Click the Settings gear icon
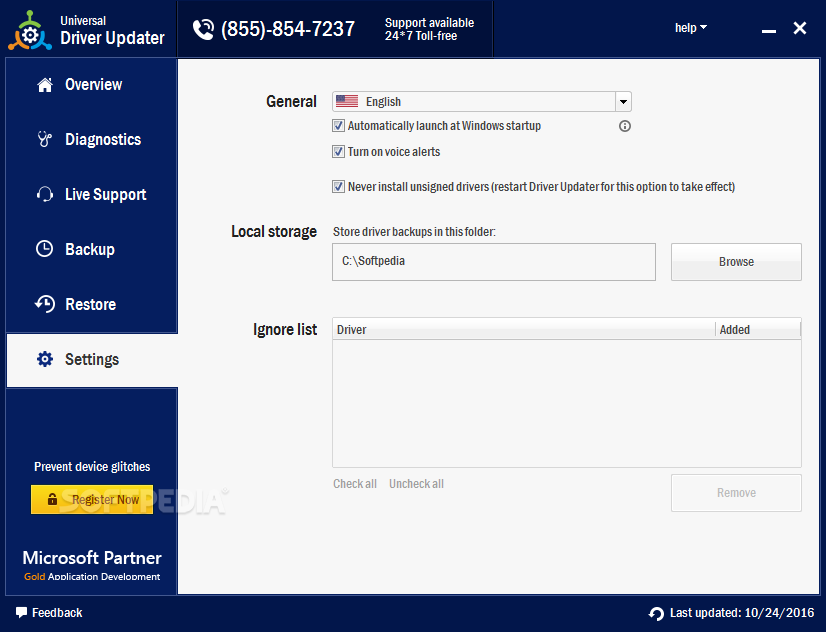The height and width of the screenshot is (632, 826). pos(45,359)
